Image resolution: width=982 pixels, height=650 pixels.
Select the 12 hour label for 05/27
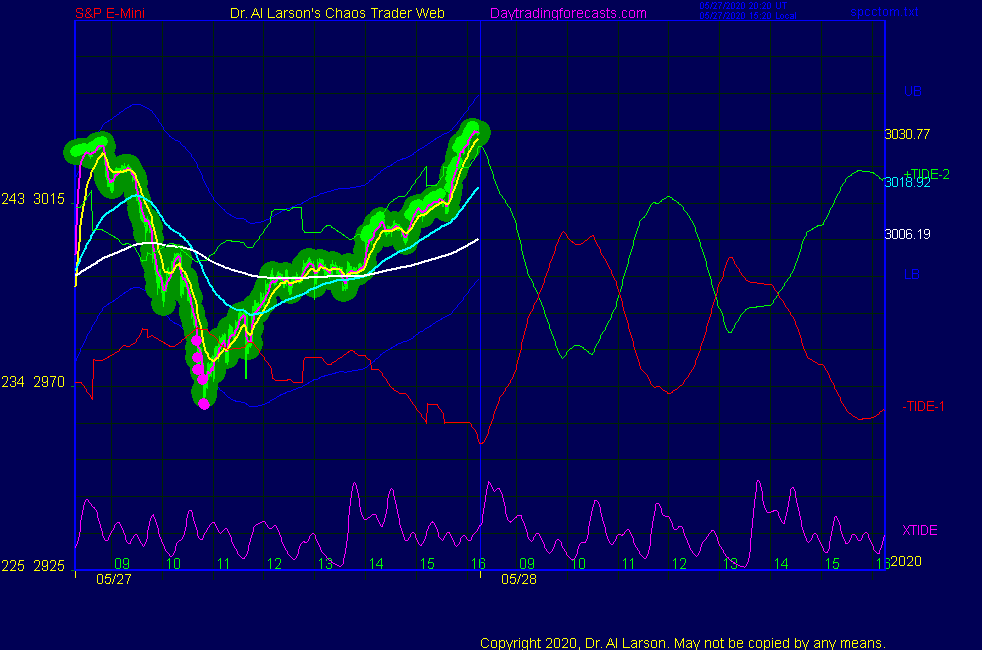click(x=274, y=564)
